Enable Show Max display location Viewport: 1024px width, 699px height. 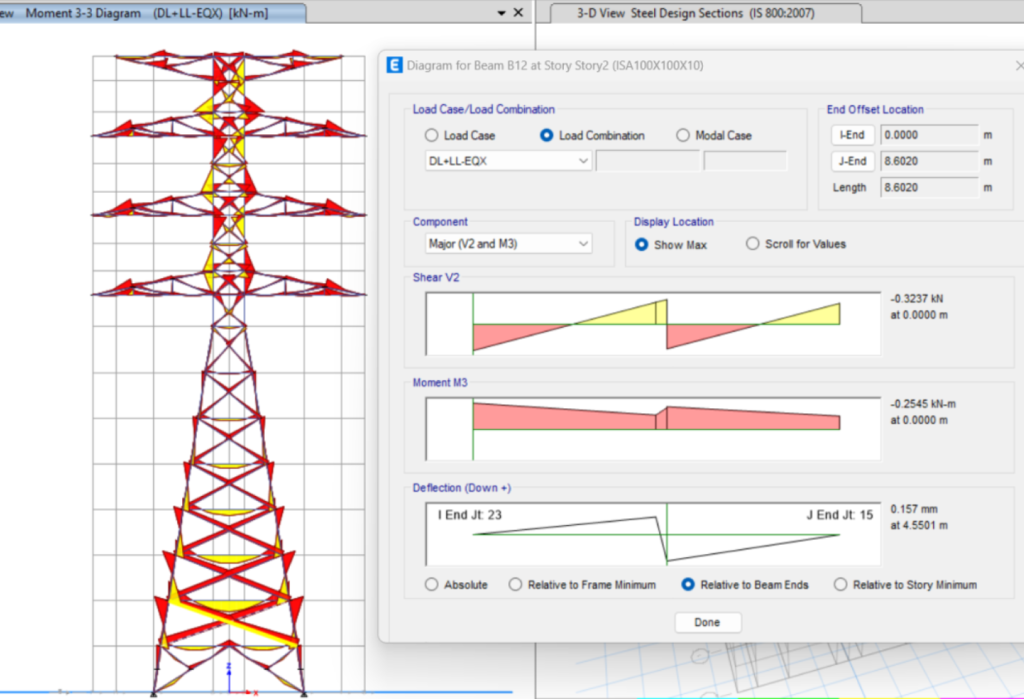(642, 245)
